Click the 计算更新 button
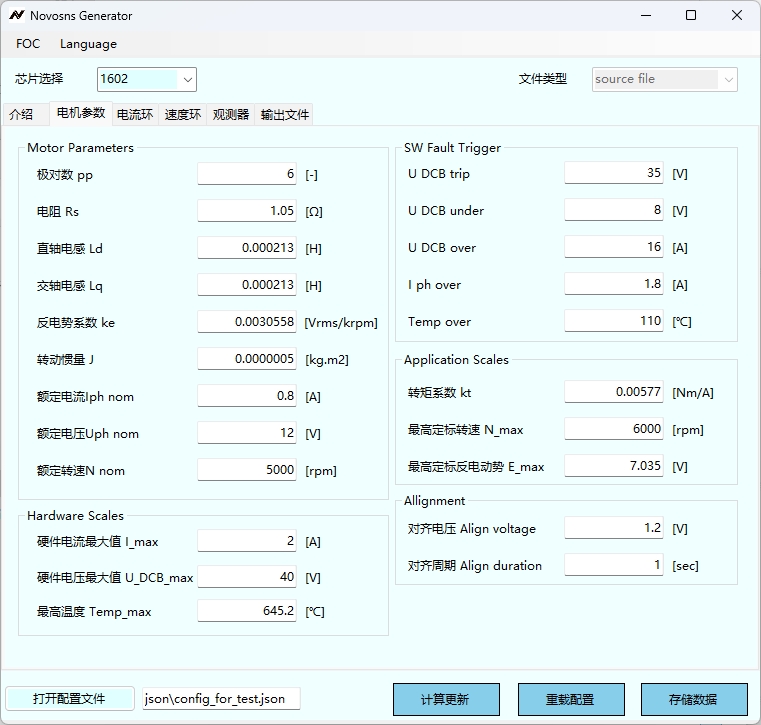 [x=444, y=699]
